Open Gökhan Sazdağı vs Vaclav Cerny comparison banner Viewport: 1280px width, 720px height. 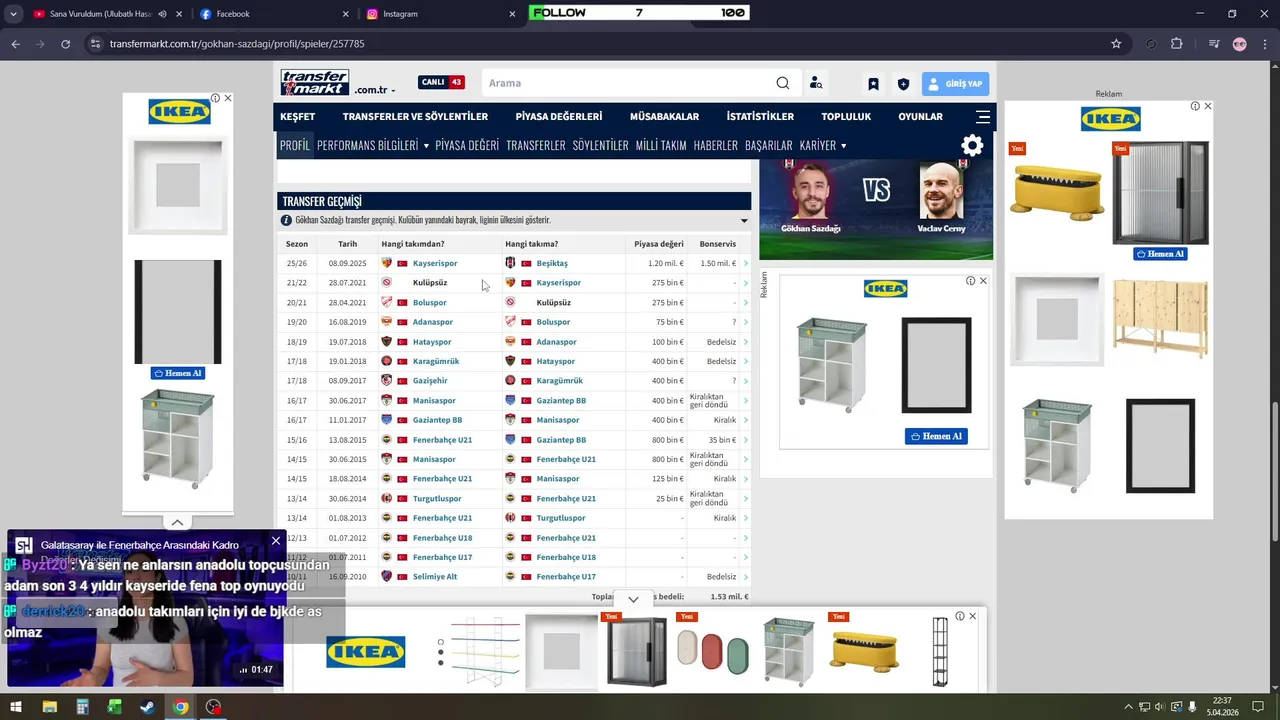[876, 209]
